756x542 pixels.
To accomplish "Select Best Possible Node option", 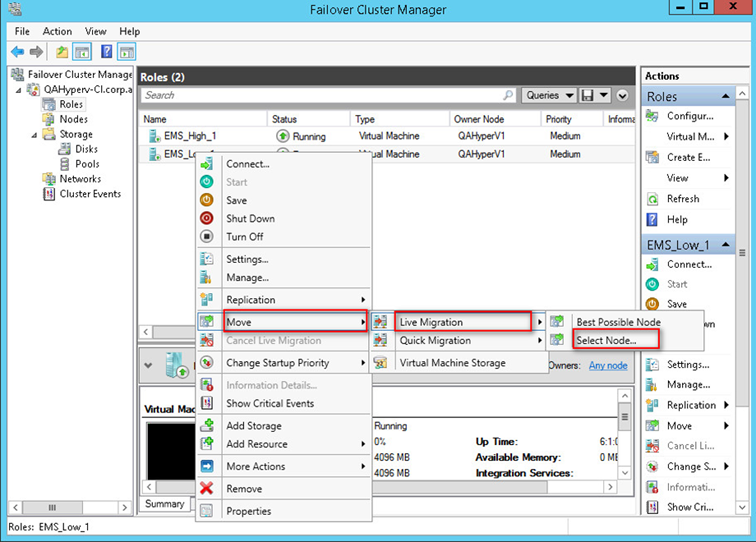I will click(x=618, y=322).
